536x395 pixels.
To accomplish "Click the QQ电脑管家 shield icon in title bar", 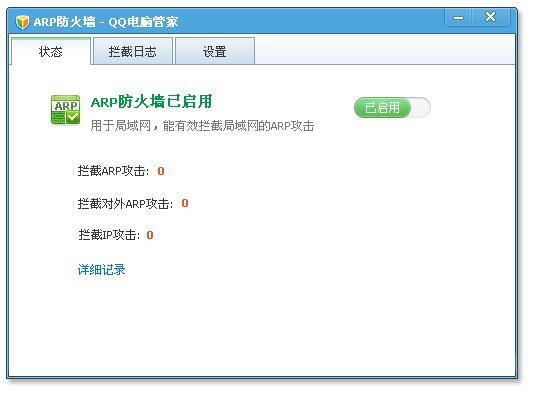I will 23,22.
